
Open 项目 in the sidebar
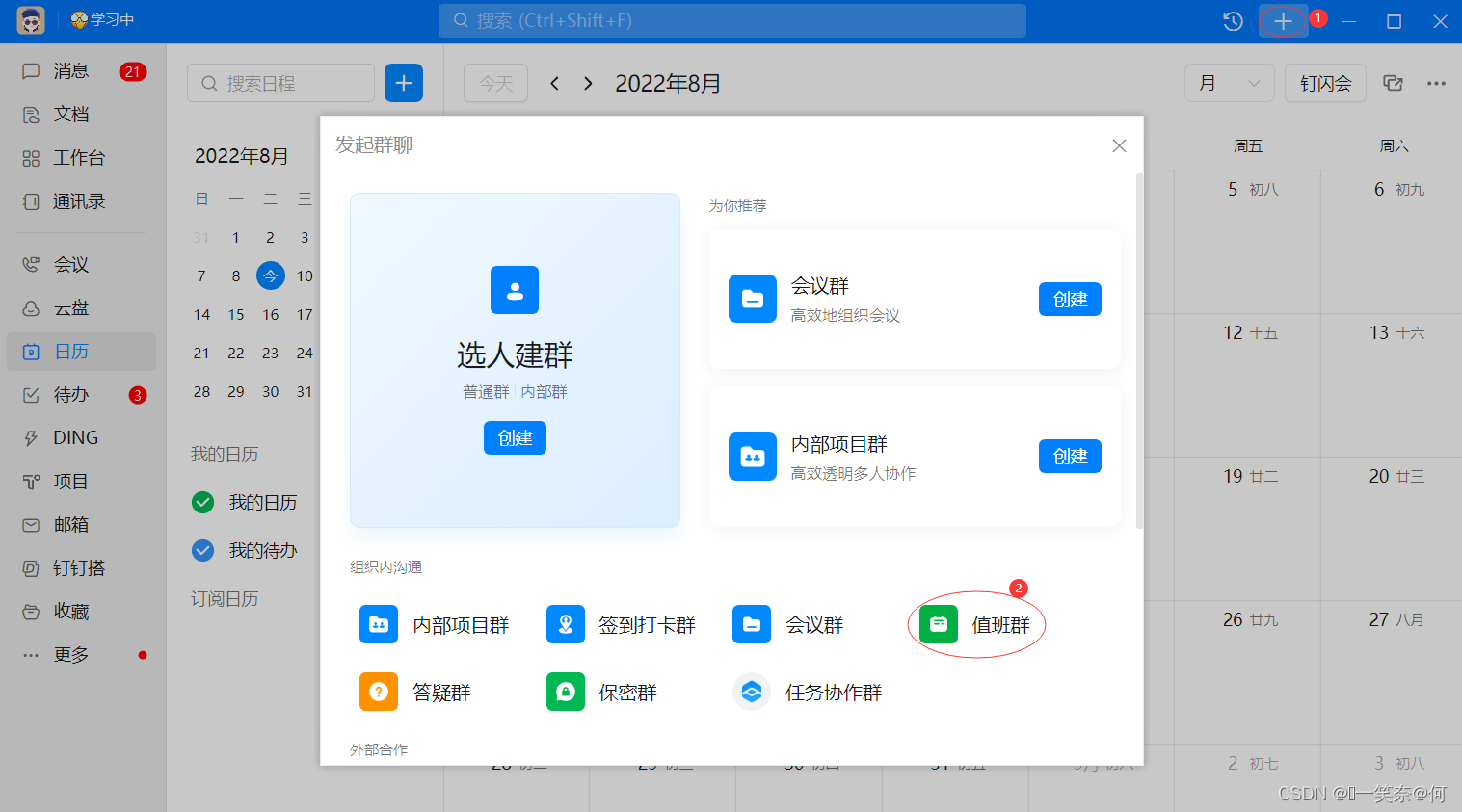[83, 482]
